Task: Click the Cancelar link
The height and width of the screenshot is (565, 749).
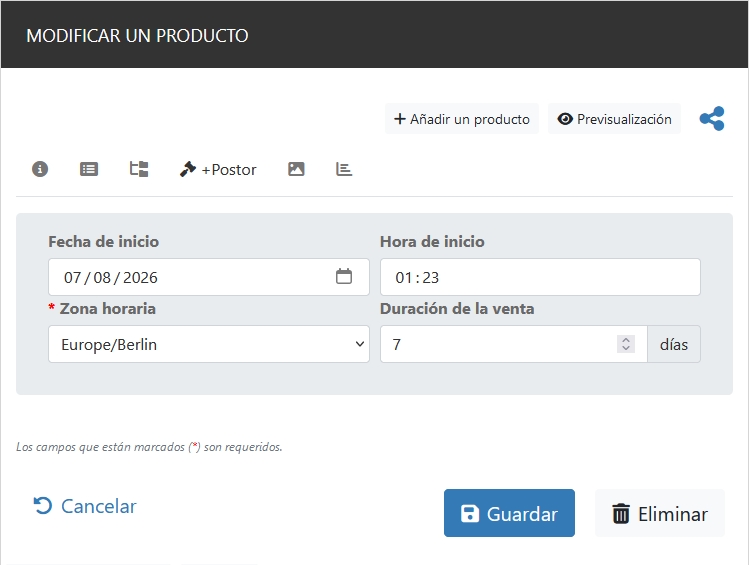Action: [85, 506]
